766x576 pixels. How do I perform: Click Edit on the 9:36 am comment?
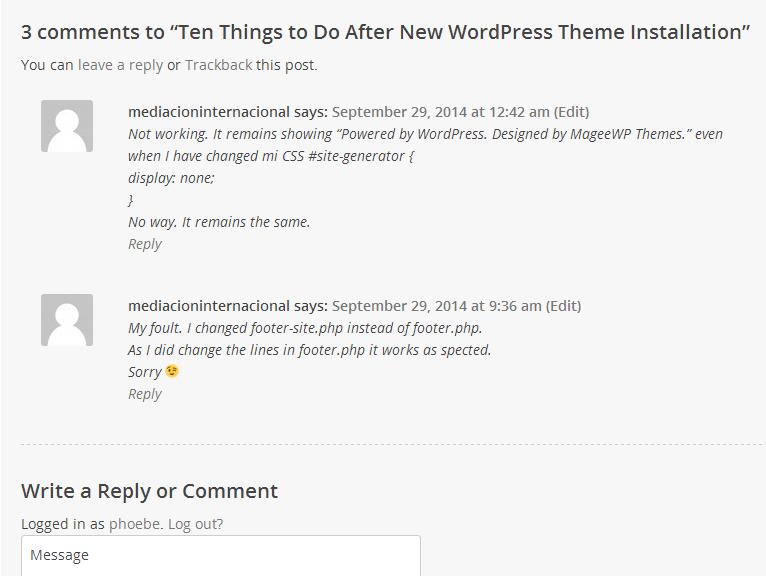[563, 306]
